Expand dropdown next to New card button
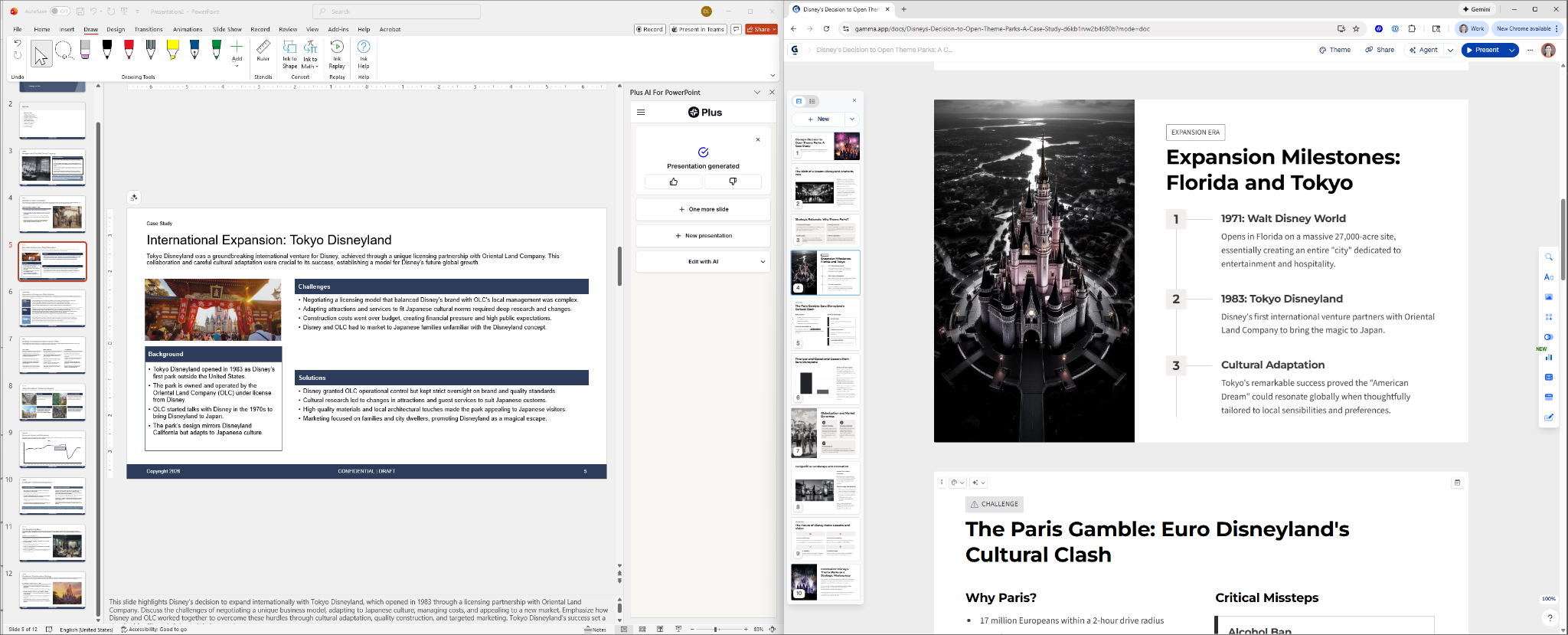 (x=852, y=119)
